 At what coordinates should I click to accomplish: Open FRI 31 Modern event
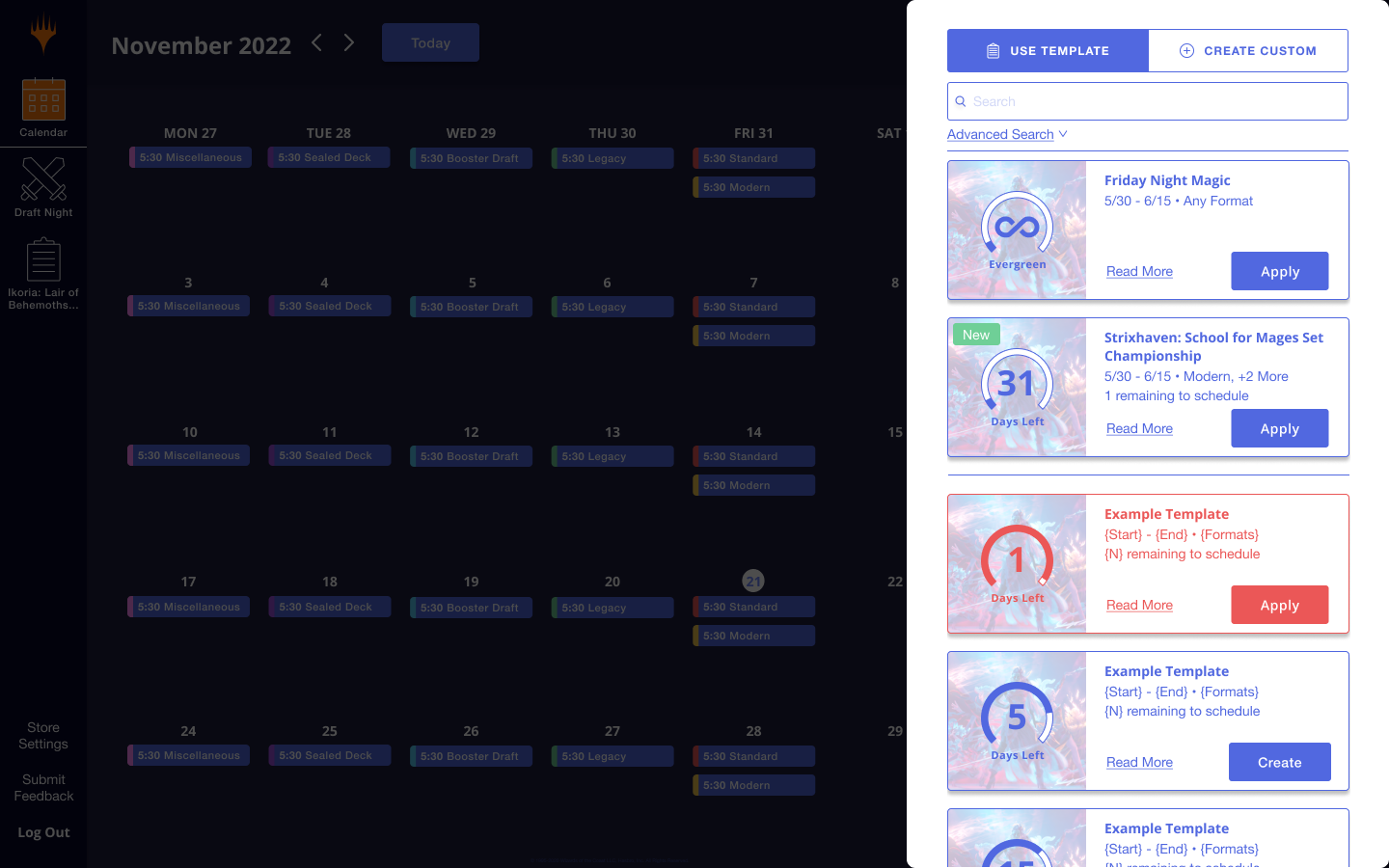753,187
